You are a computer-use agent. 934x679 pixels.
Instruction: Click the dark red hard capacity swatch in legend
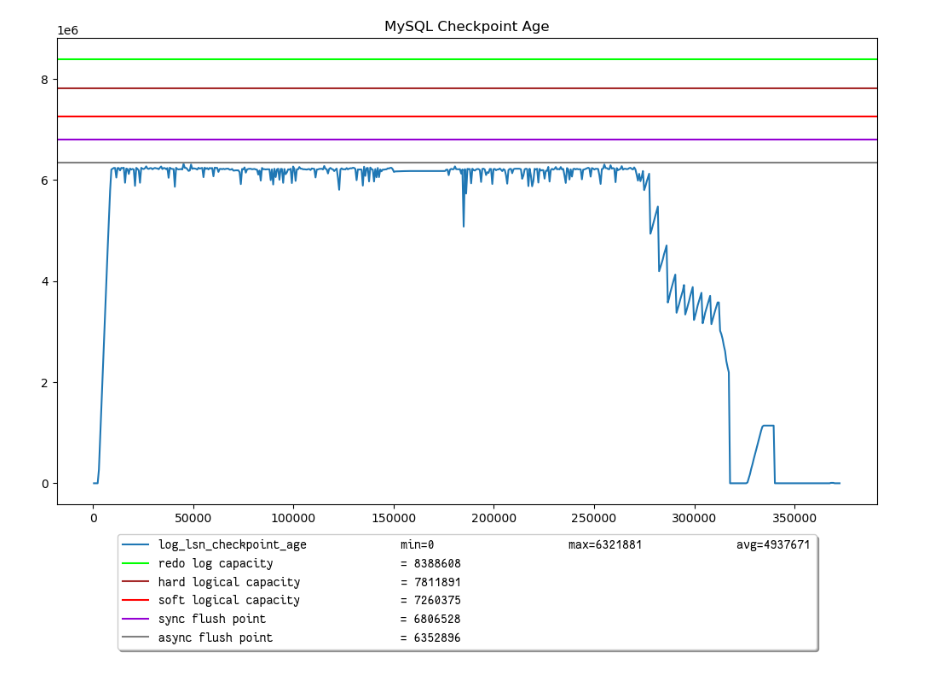[135, 581]
